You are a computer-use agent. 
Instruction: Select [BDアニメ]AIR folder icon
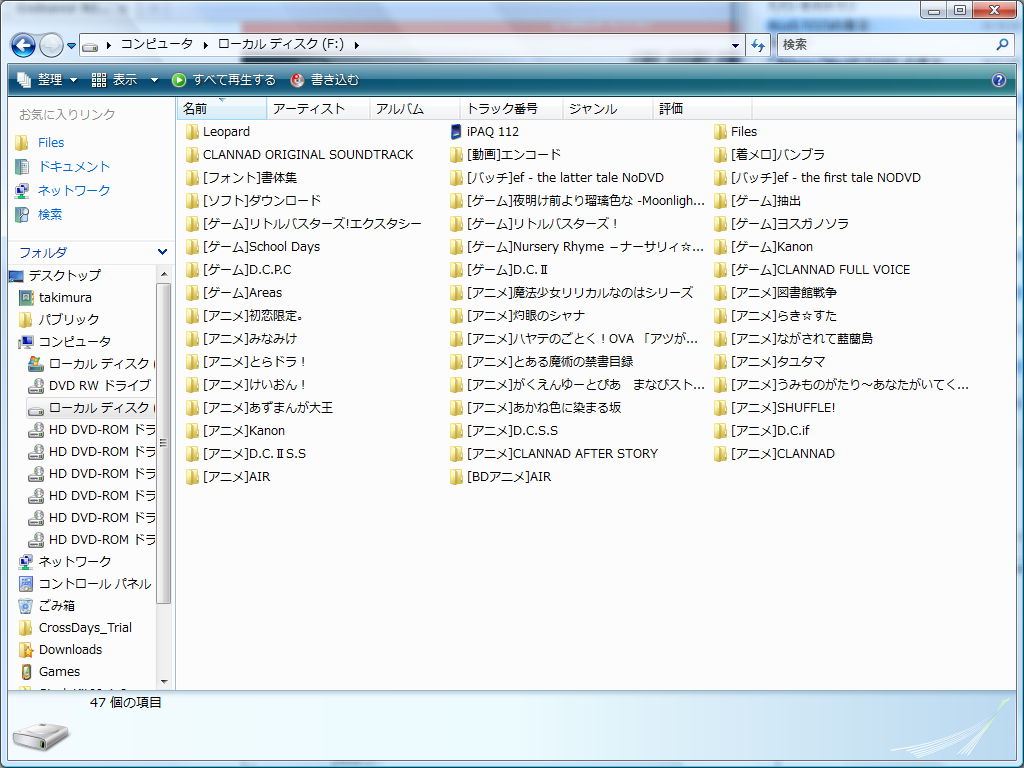(x=456, y=477)
